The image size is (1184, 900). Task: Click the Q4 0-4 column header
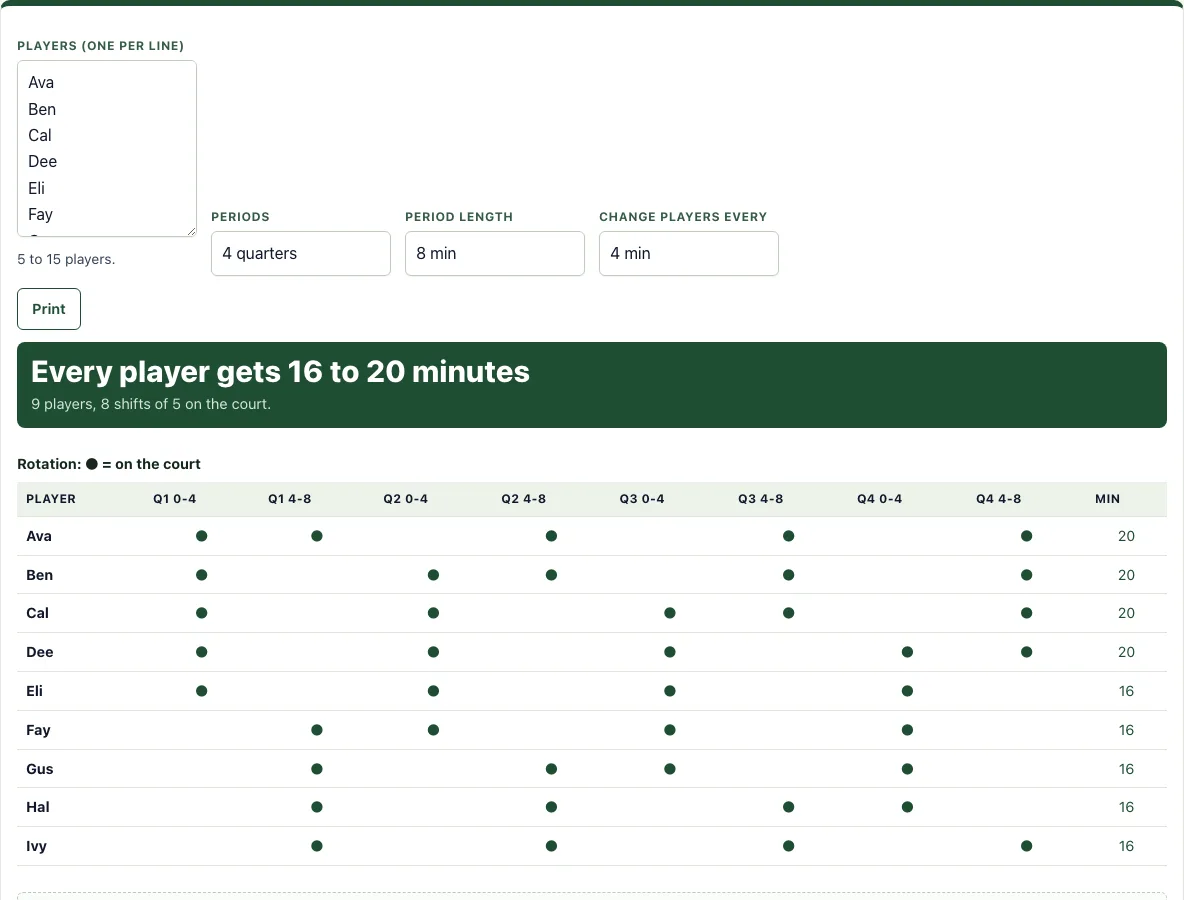pos(880,499)
